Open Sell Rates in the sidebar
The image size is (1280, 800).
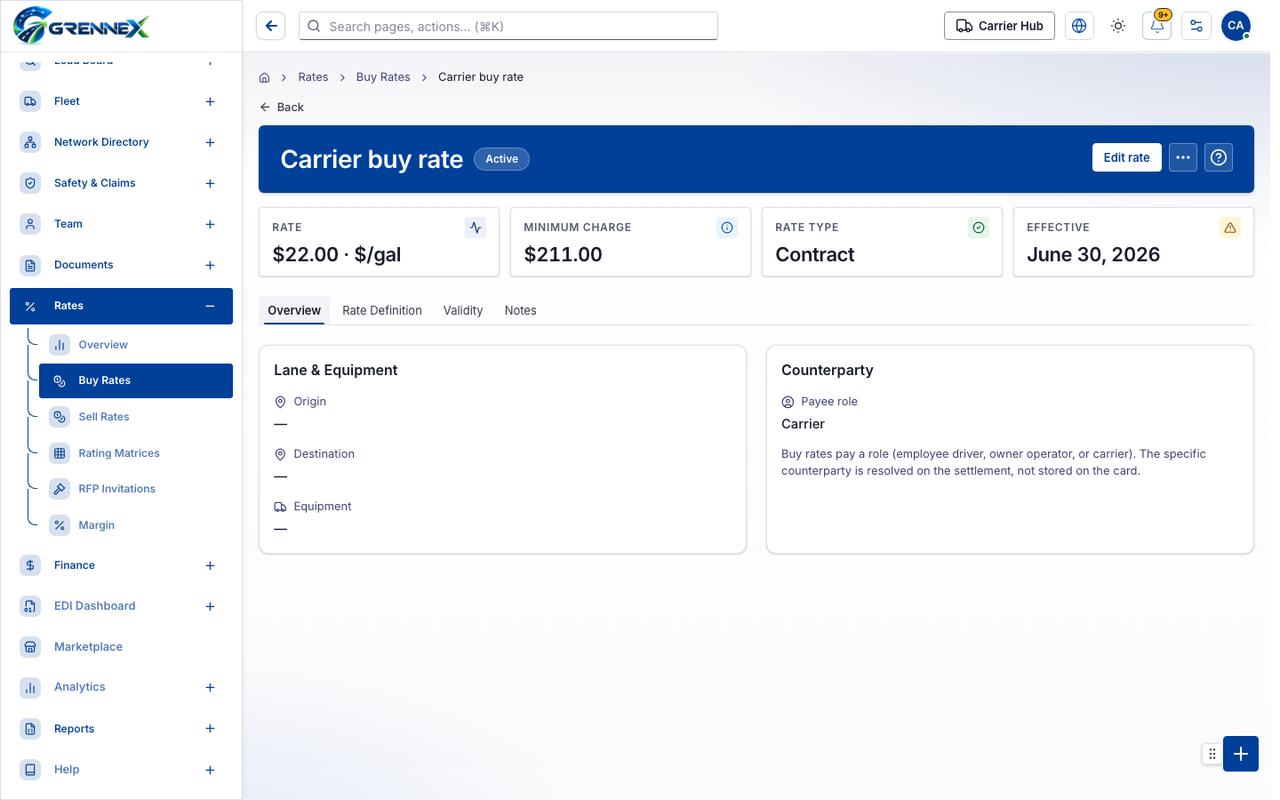pyautogui.click(x=136, y=417)
